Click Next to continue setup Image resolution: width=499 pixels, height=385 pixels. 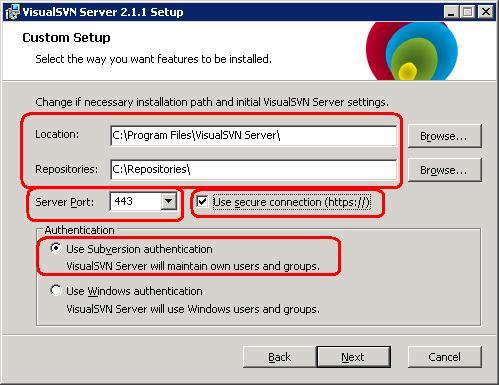[x=353, y=357]
